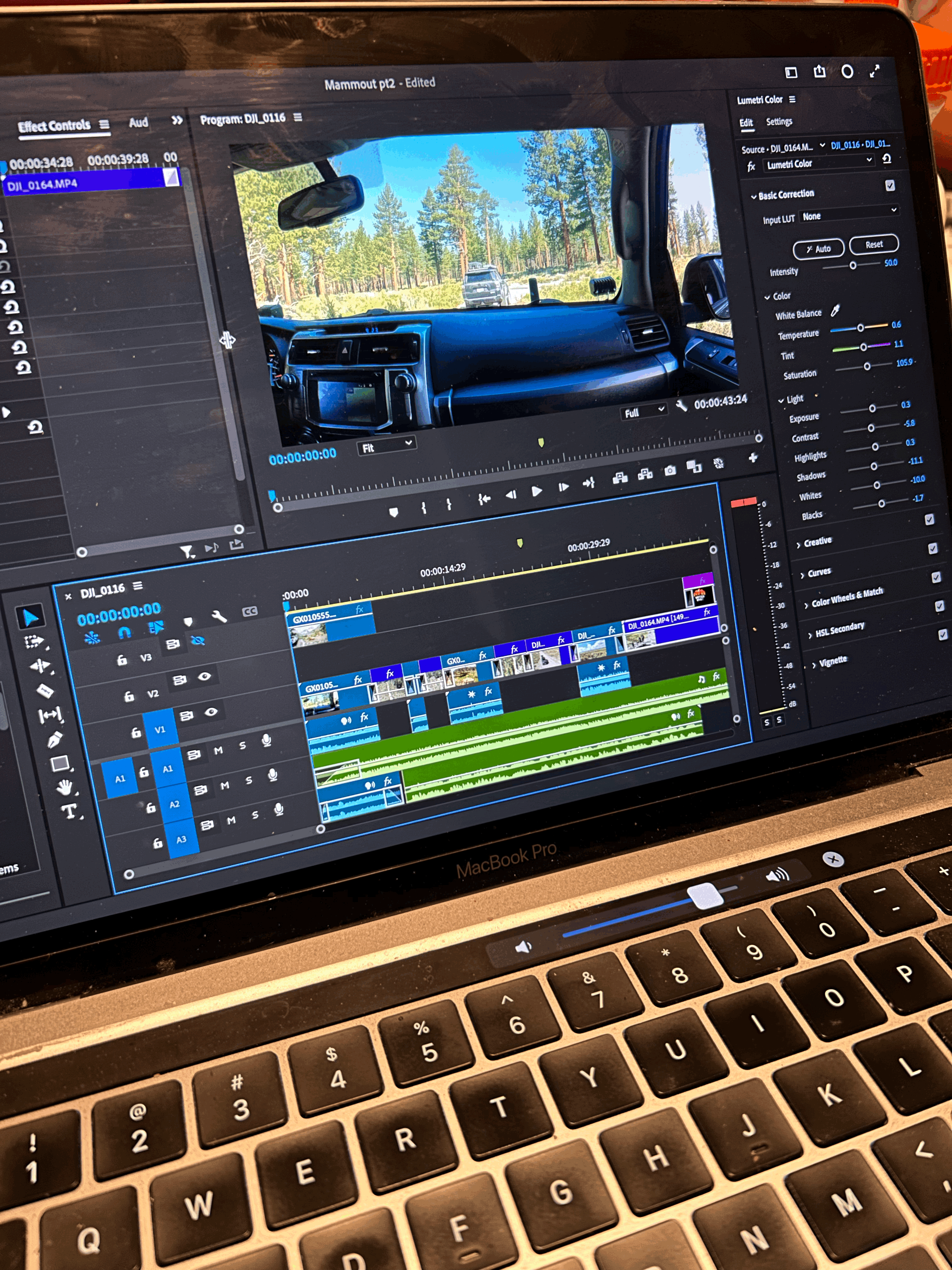The width and height of the screenshot is (952, 1270).
Task: Open the Effect Controls tab
Action: (54, 126)
